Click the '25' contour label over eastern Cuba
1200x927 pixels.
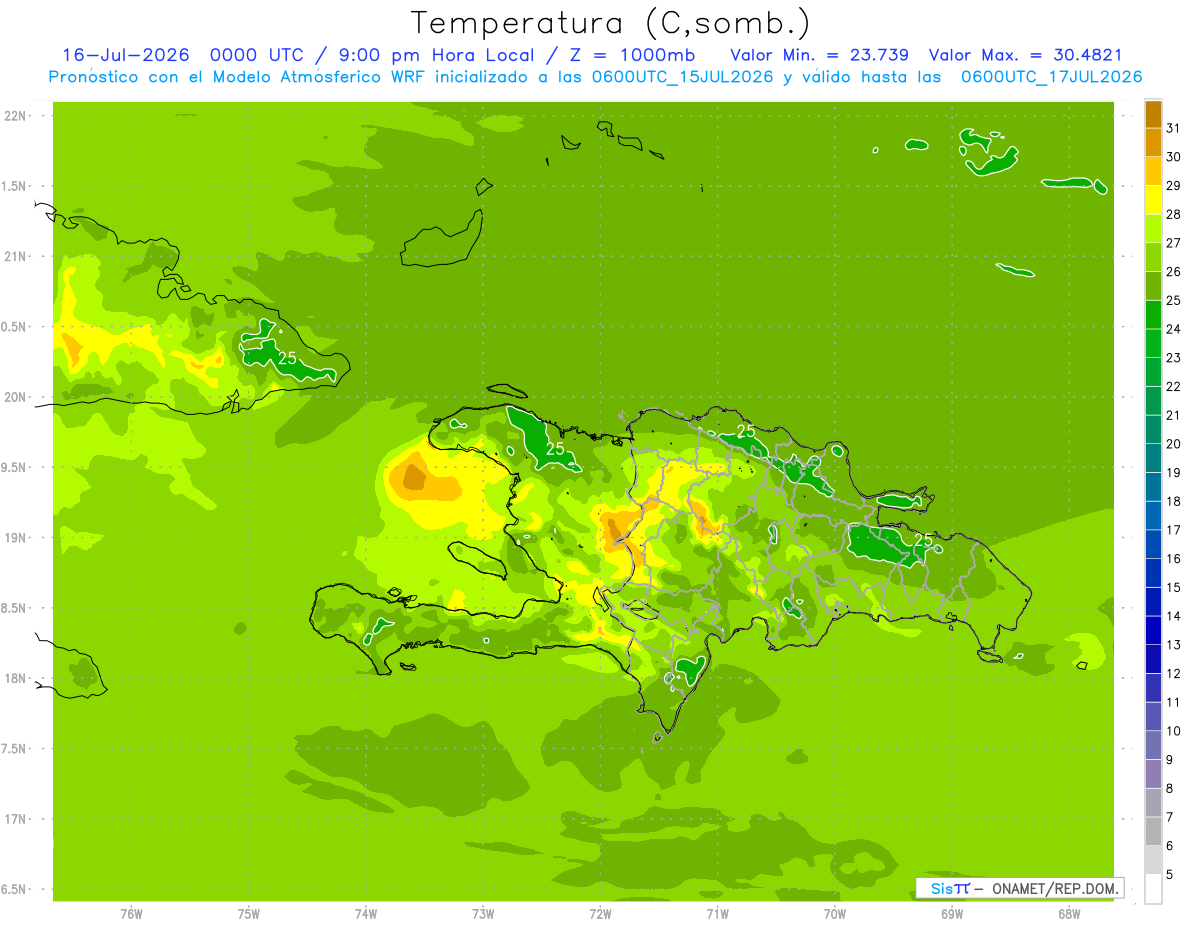point(287,357)
